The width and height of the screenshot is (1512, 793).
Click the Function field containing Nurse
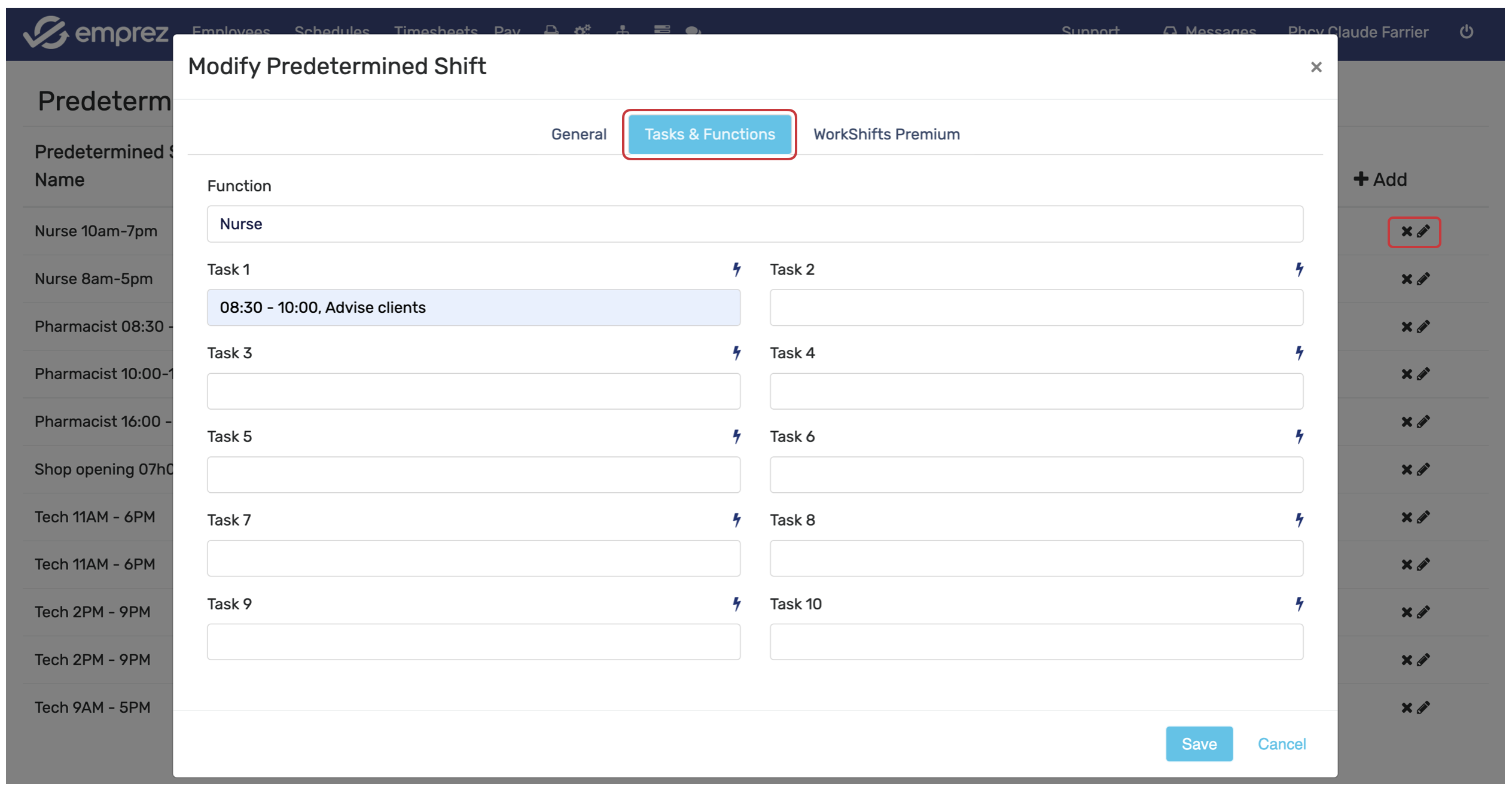(754, 224)
